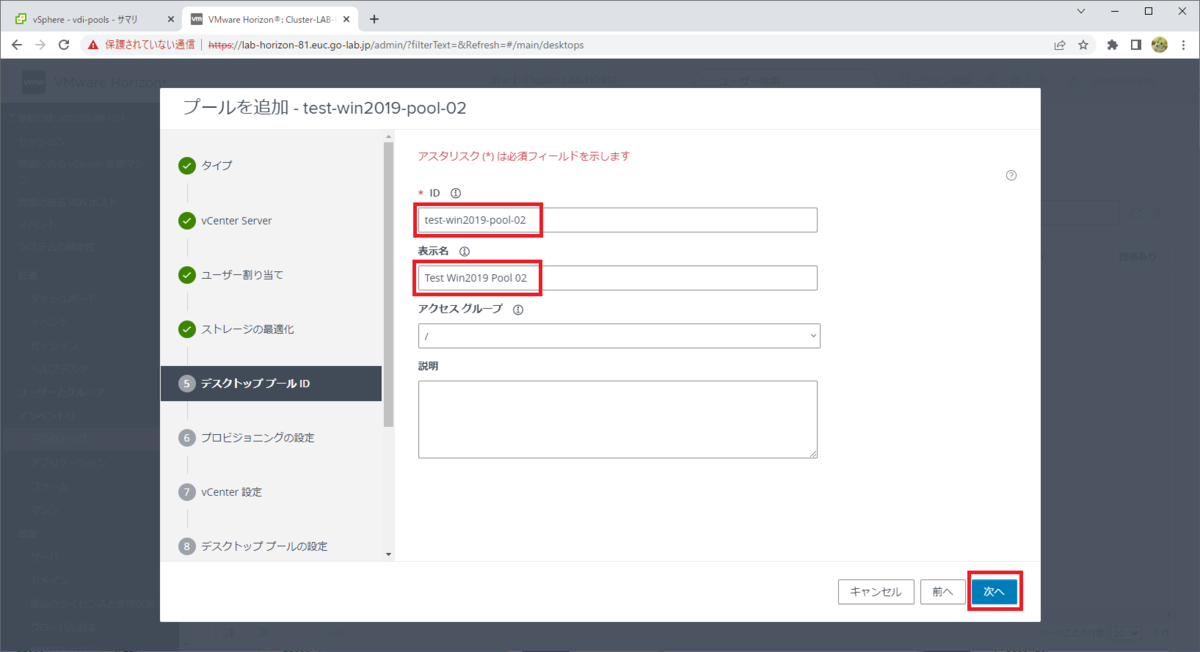Click the 次へ button
The image size is (1200, 652).
994,592
